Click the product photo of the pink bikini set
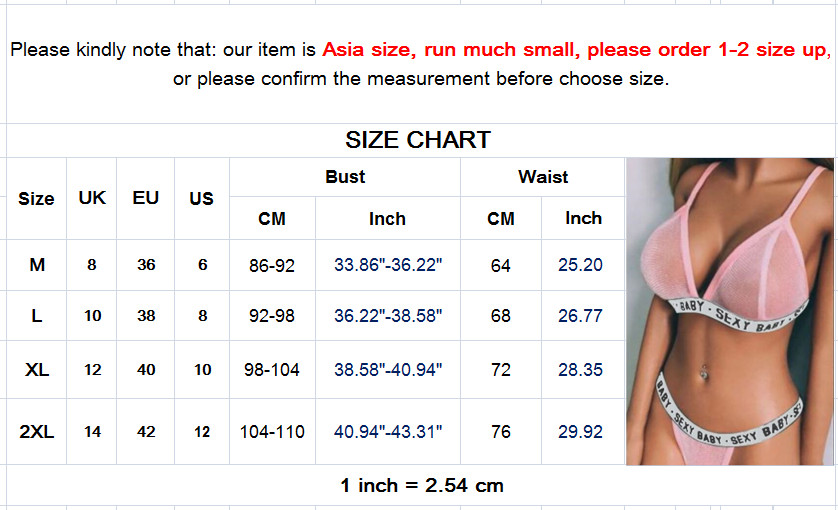The height and width of the screenshot is (510, 838). tap(729, 311)
